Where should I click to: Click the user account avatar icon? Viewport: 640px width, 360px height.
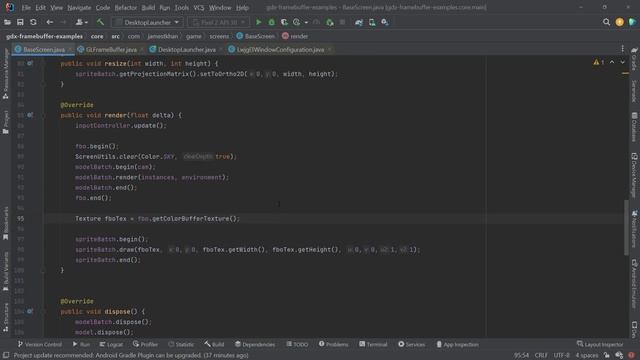620,22
